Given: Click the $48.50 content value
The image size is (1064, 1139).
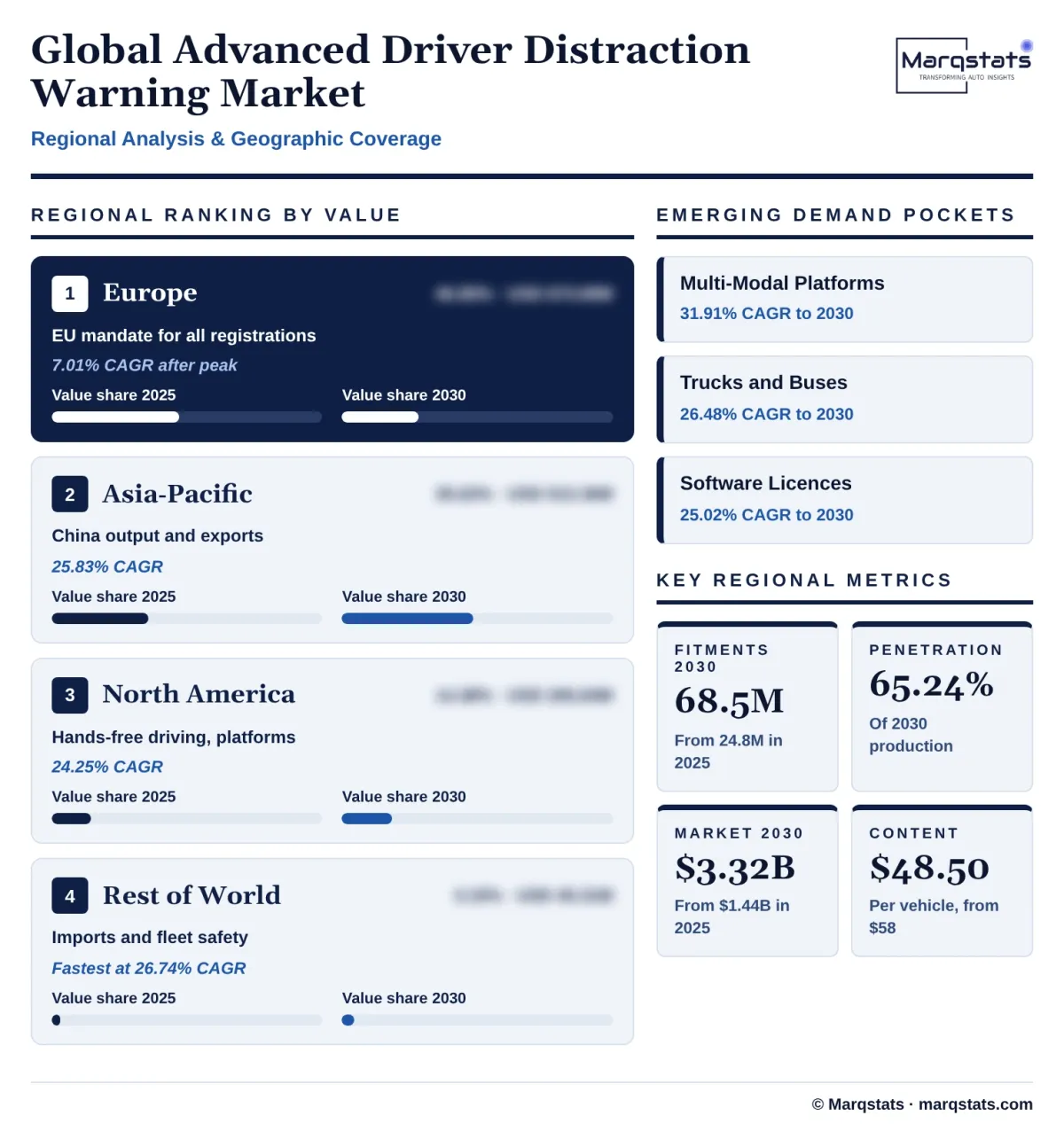Looking at the screenshot, I should point(929,868).
